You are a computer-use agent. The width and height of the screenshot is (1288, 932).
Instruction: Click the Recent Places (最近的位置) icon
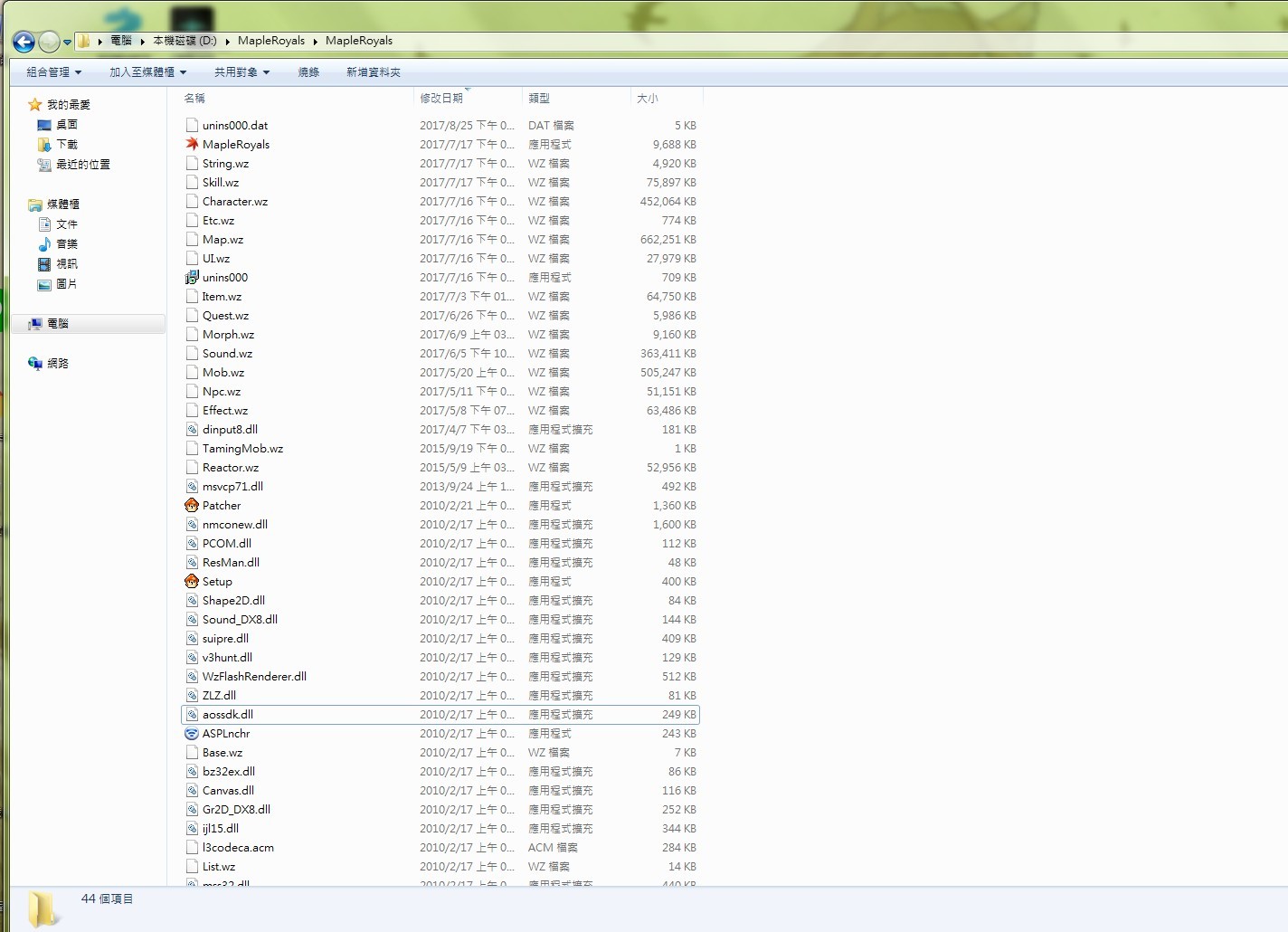44,165
